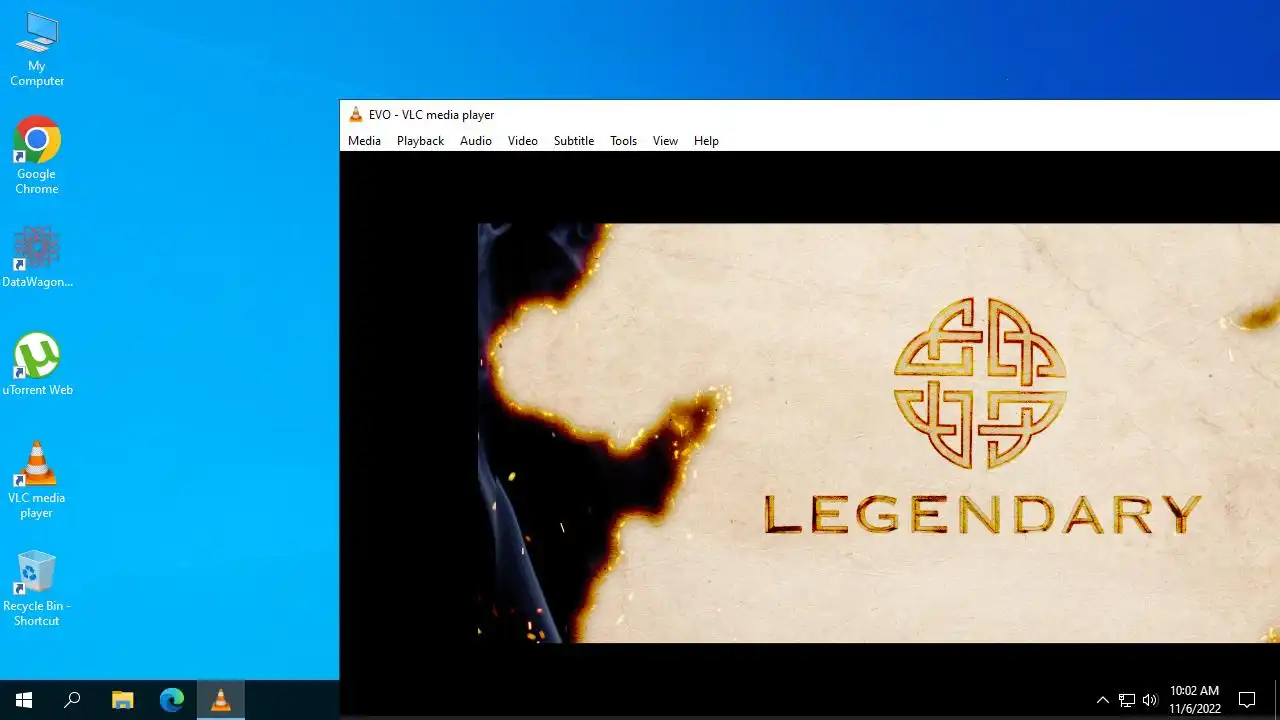Select the My Computer desktop icon
This screenshot has width=1280, height=720.
(x=37, y=49)
